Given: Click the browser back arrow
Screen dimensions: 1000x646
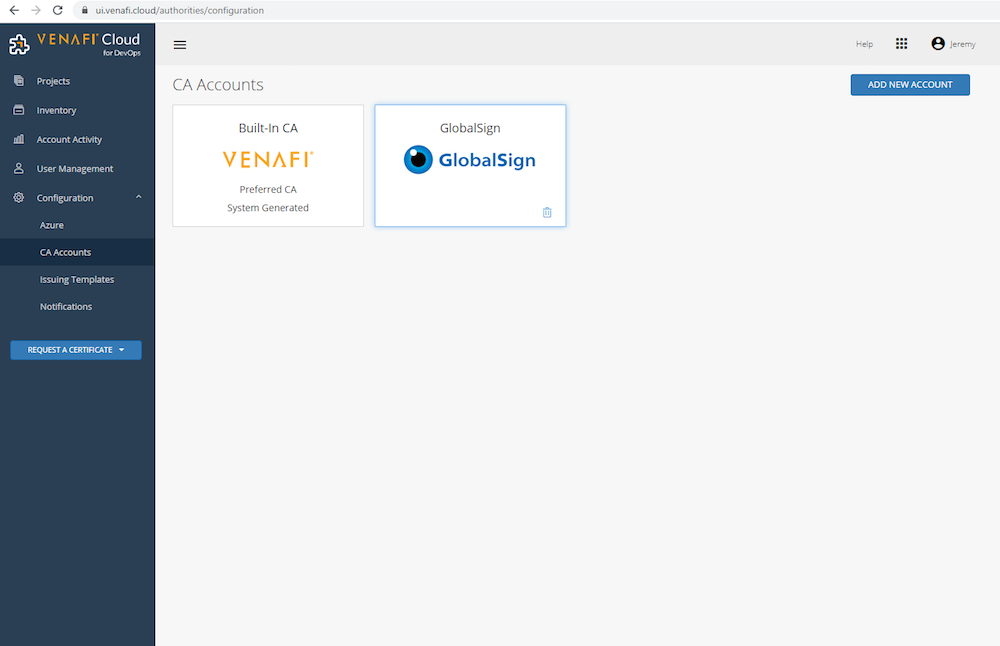Looking at the screenshot, I should coord(14,10).
